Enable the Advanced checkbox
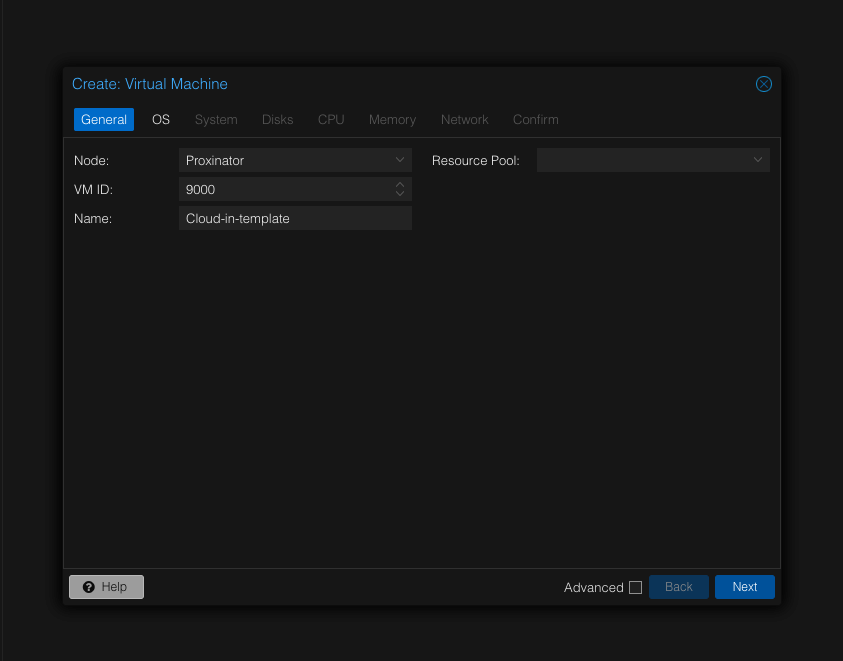 [635, 588]
